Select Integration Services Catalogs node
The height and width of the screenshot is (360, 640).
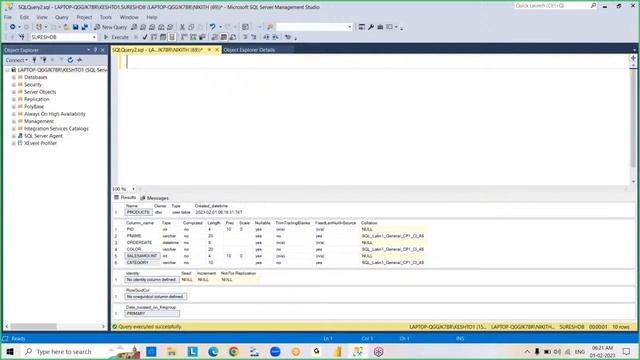(56, 129)
